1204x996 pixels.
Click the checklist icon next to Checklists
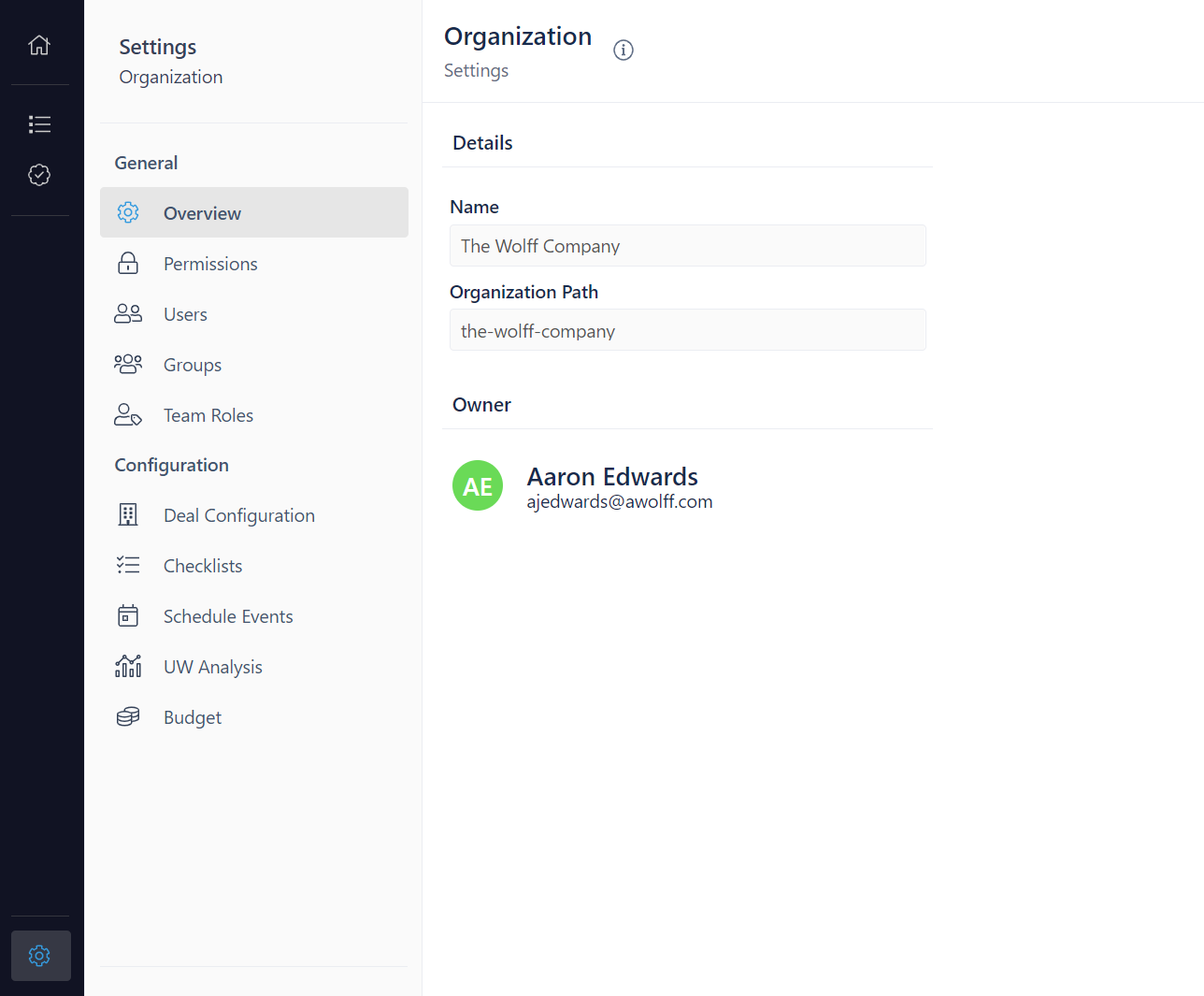(x=128, y=565)
